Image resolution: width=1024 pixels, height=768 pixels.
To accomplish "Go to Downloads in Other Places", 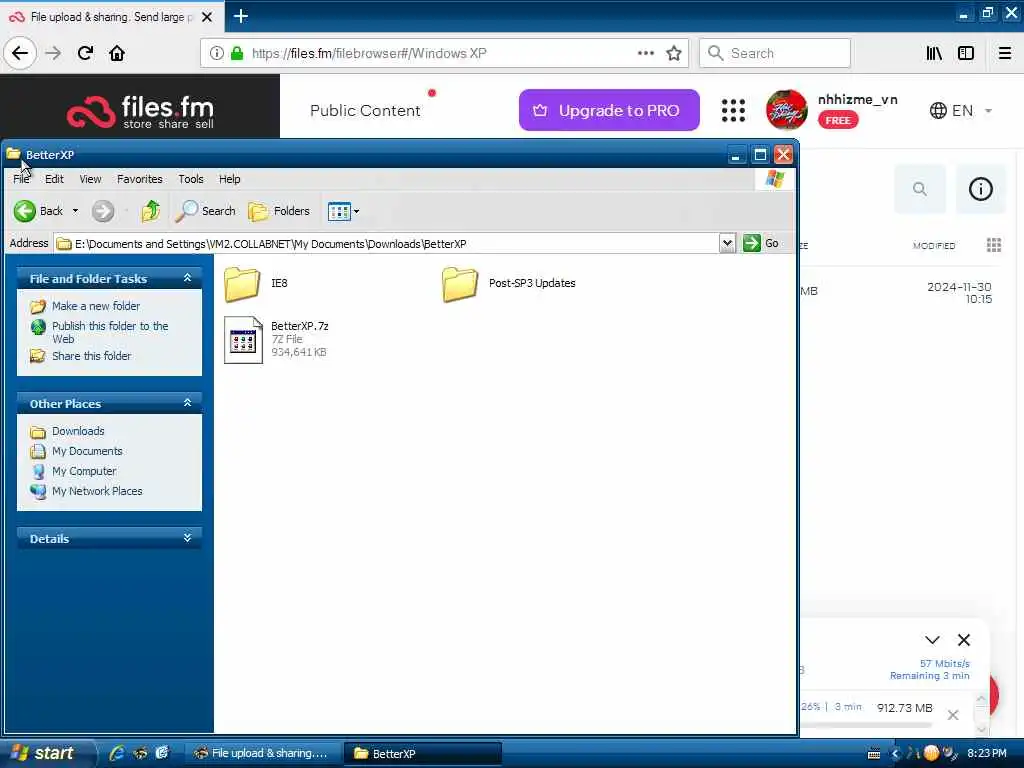I will tap(78, 431).
